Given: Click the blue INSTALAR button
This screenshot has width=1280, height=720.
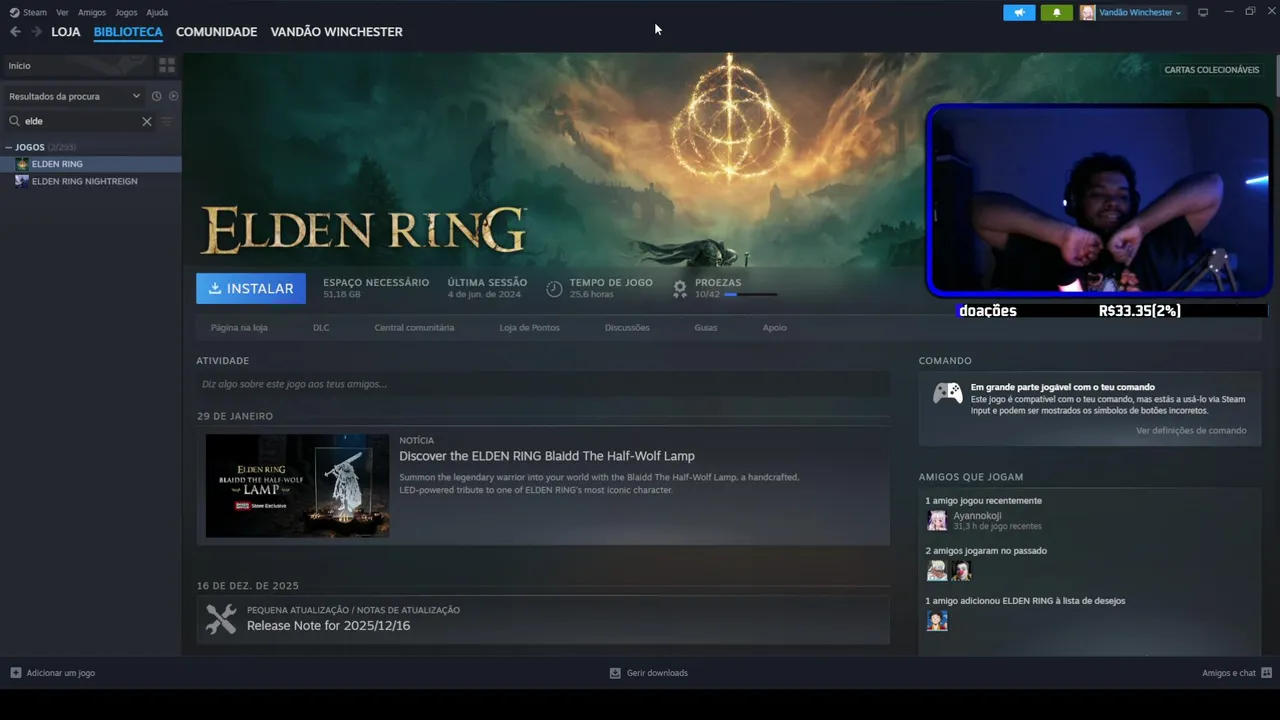Looking at the screenshot, I should click(251, 288).
